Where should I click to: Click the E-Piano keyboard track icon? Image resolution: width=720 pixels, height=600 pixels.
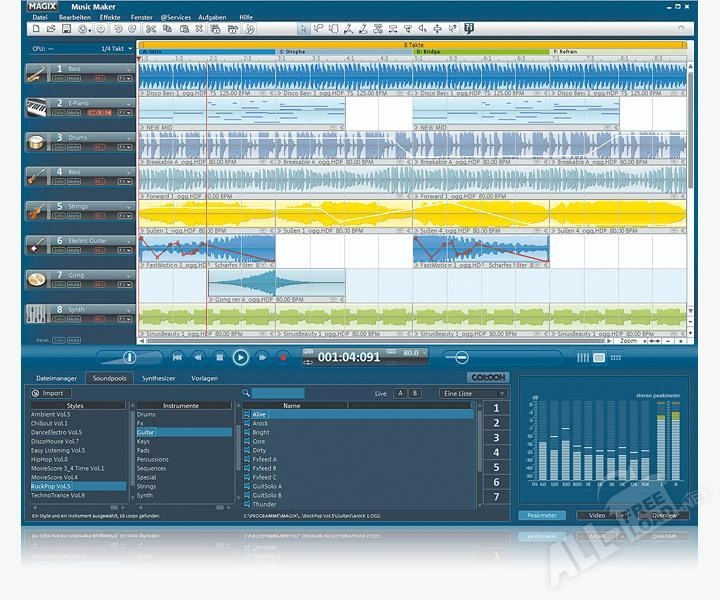tap(38, 107)
